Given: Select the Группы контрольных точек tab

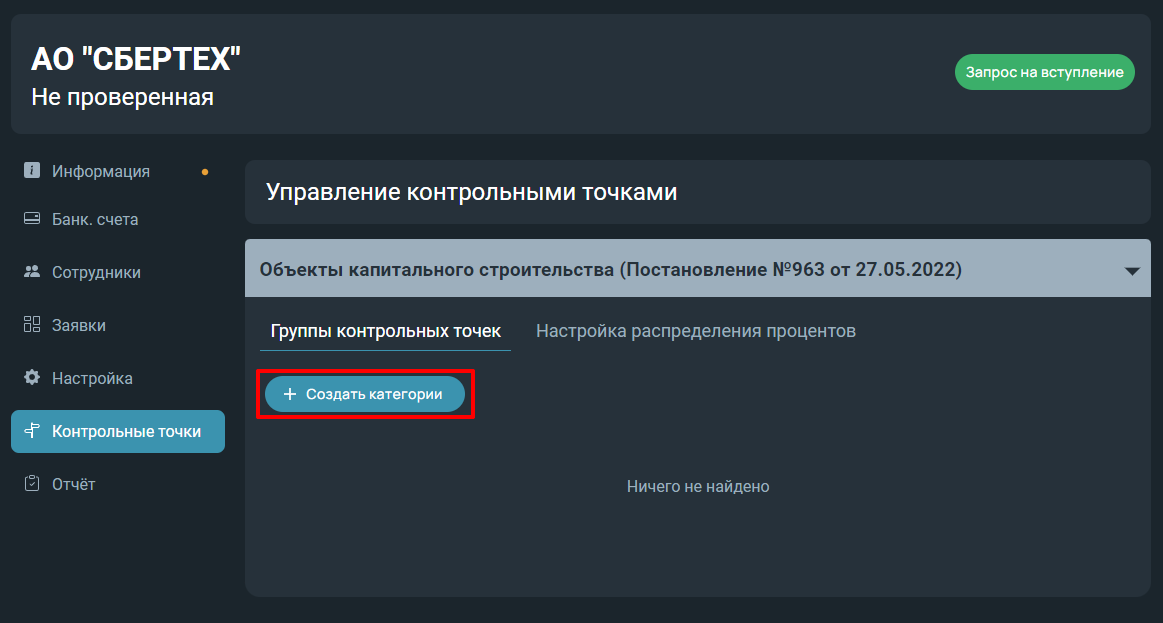Looking at the screenshot, I should [x=386, y=331].
